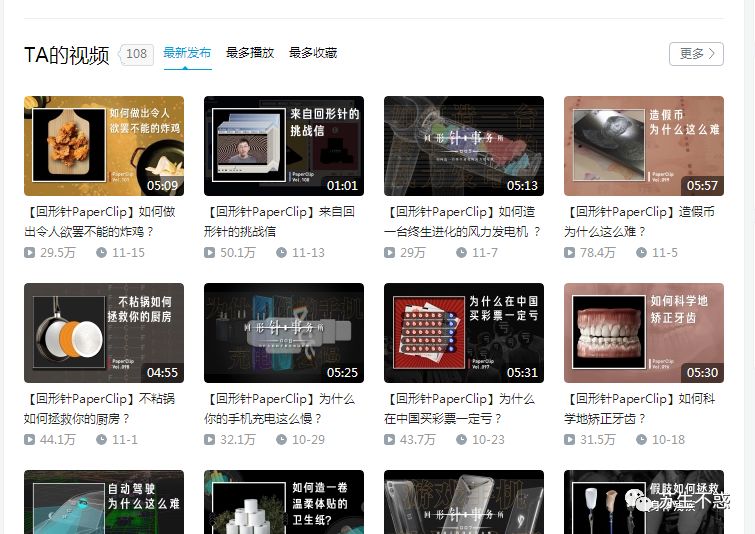The height and width of the screenshot is (534, 755).
Task: Click title 为什么你的手机充电这么慢
Action: [280, 409]
